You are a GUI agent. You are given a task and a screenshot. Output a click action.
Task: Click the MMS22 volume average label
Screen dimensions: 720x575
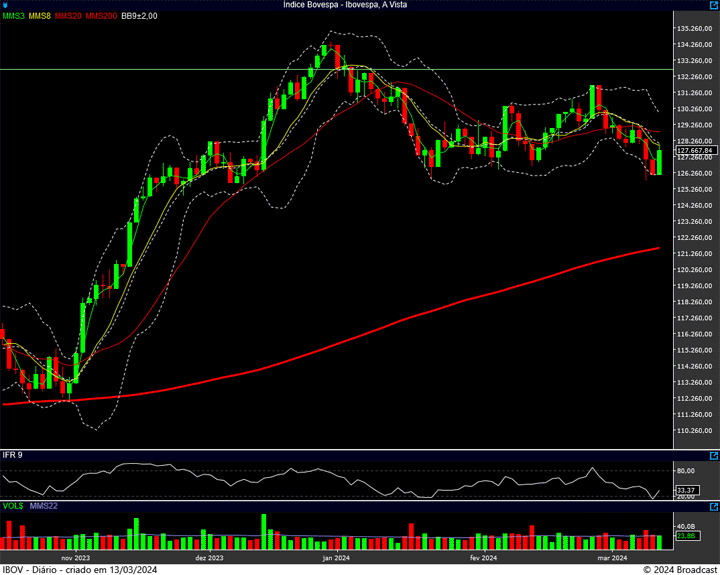click(x=44, y=505)
